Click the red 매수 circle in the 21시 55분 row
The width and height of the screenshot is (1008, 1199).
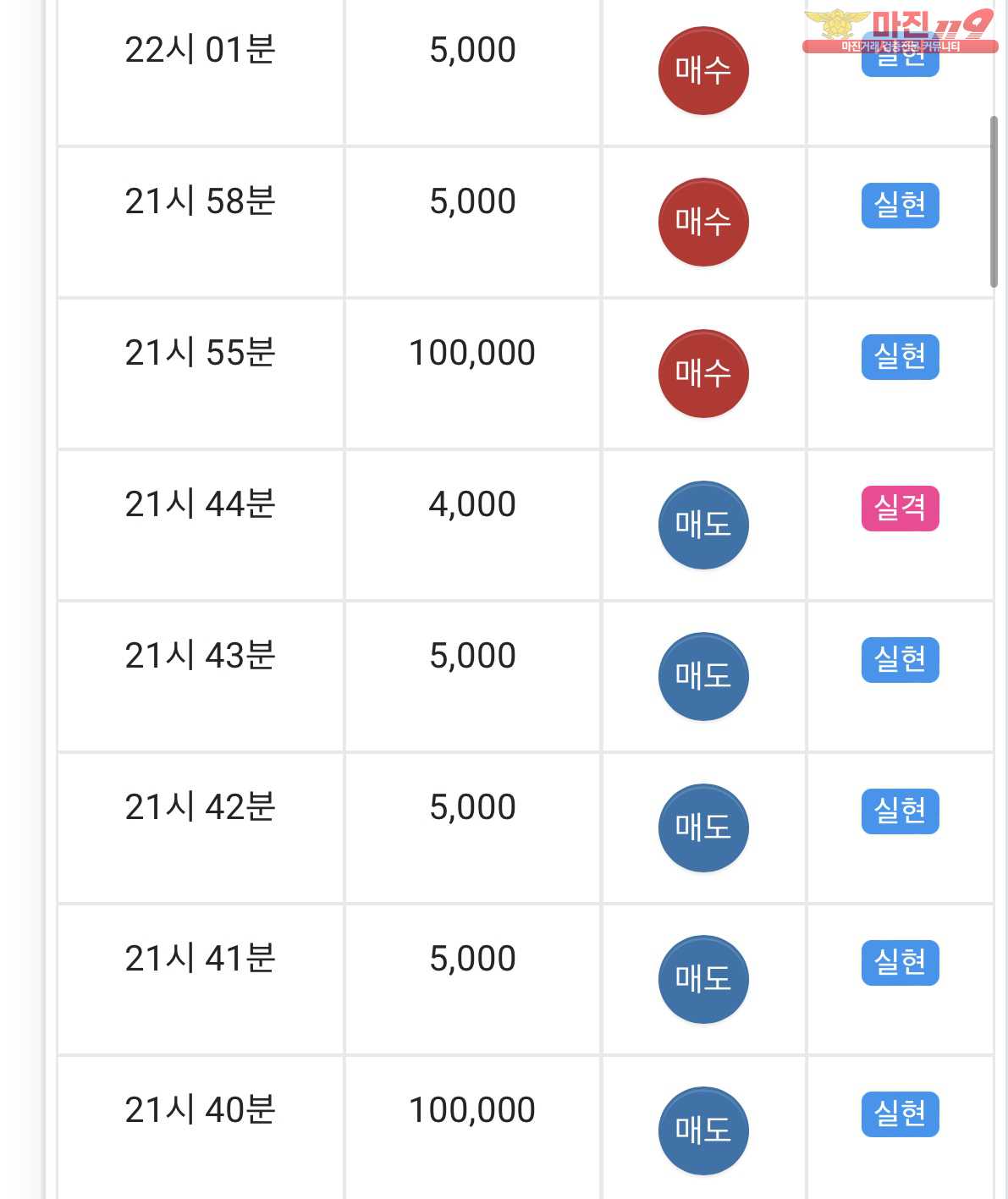(703, 373)
